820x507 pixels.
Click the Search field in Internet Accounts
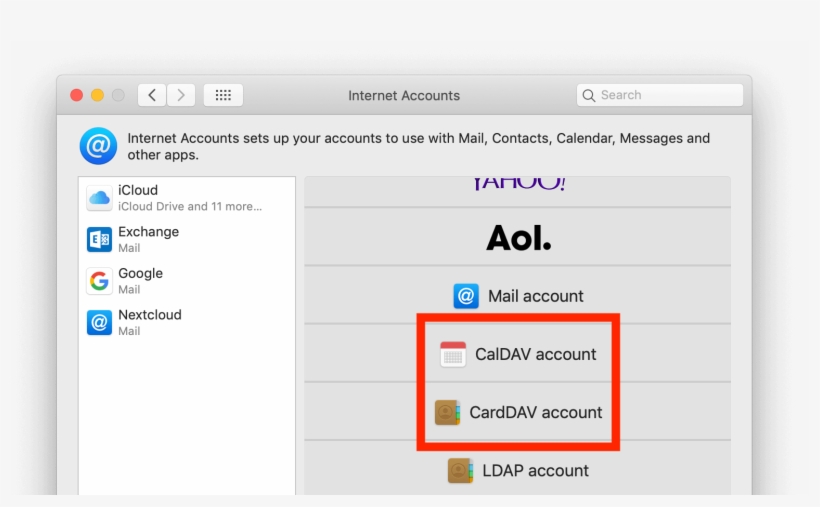660,95
